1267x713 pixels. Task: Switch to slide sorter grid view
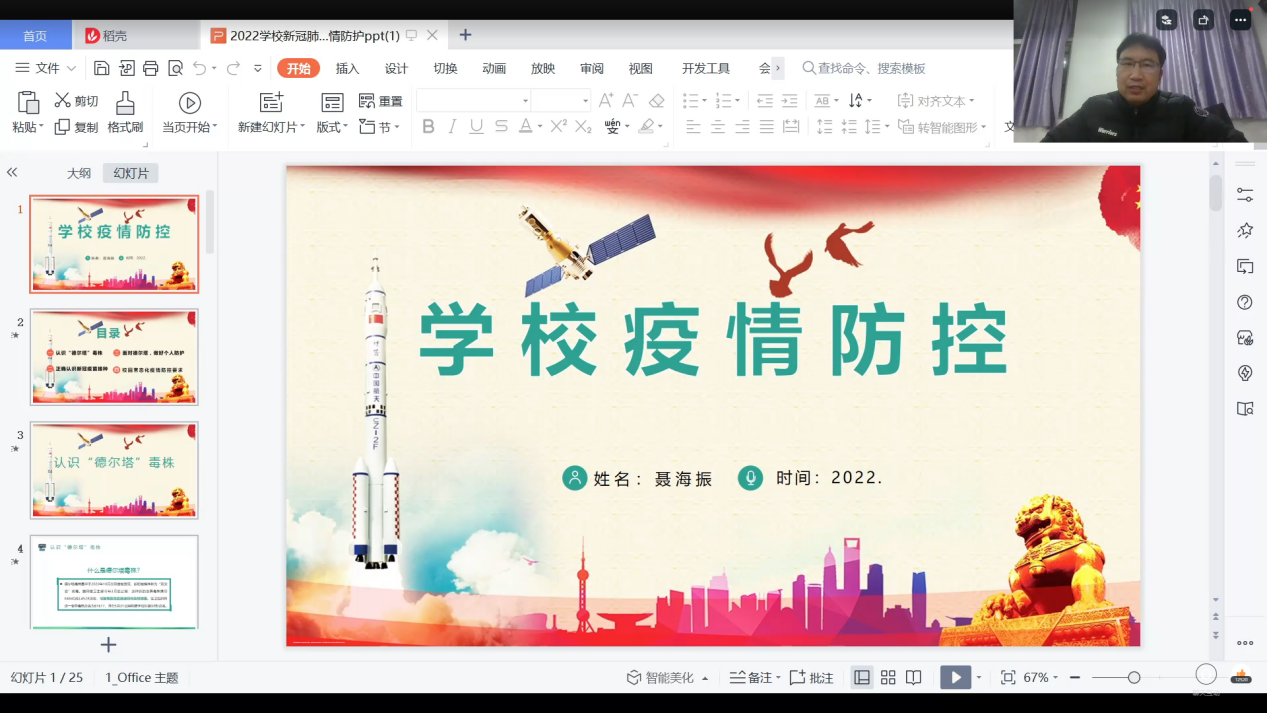(888, 677)
